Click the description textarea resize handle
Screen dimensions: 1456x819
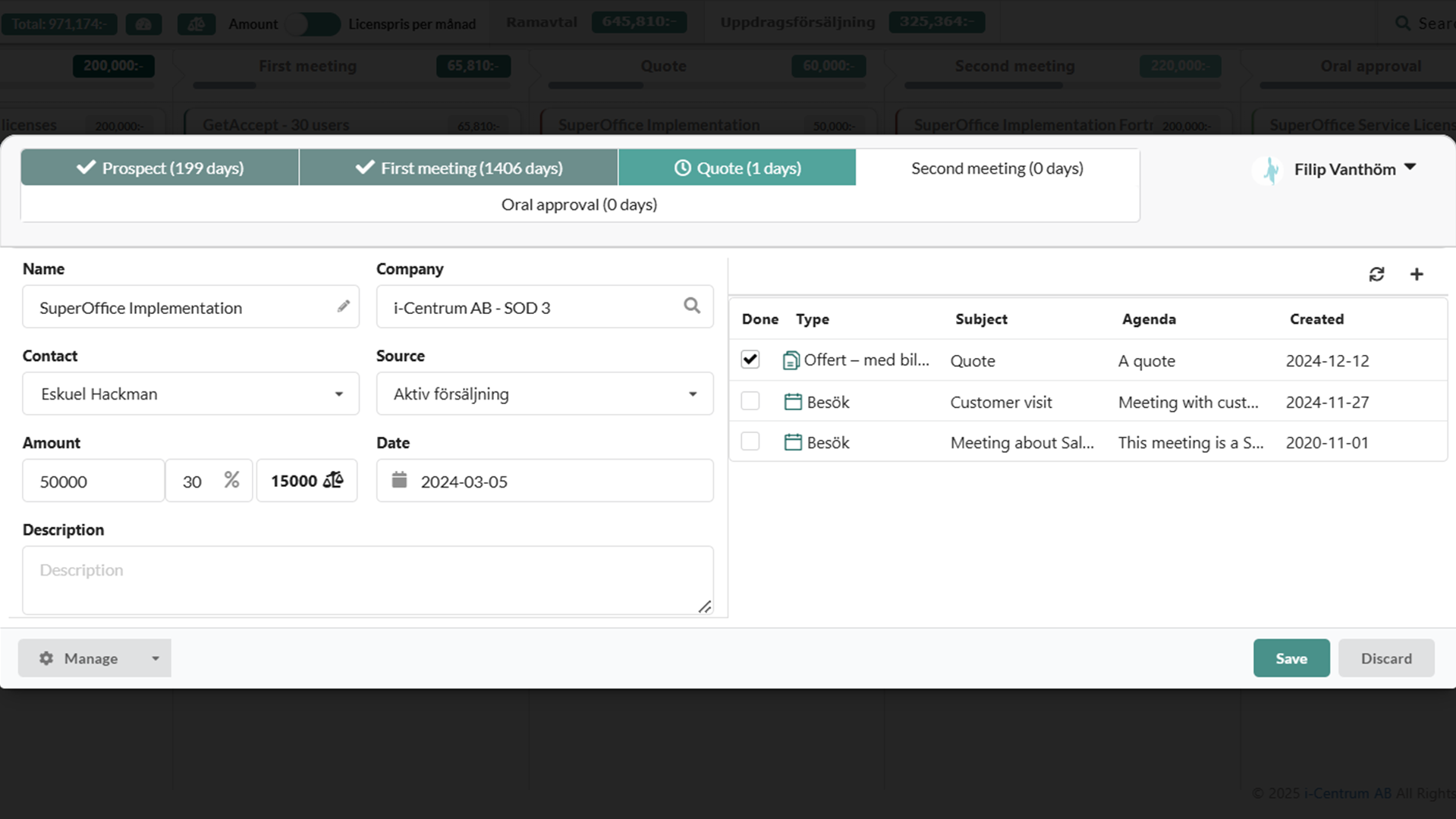pos(705,607)
